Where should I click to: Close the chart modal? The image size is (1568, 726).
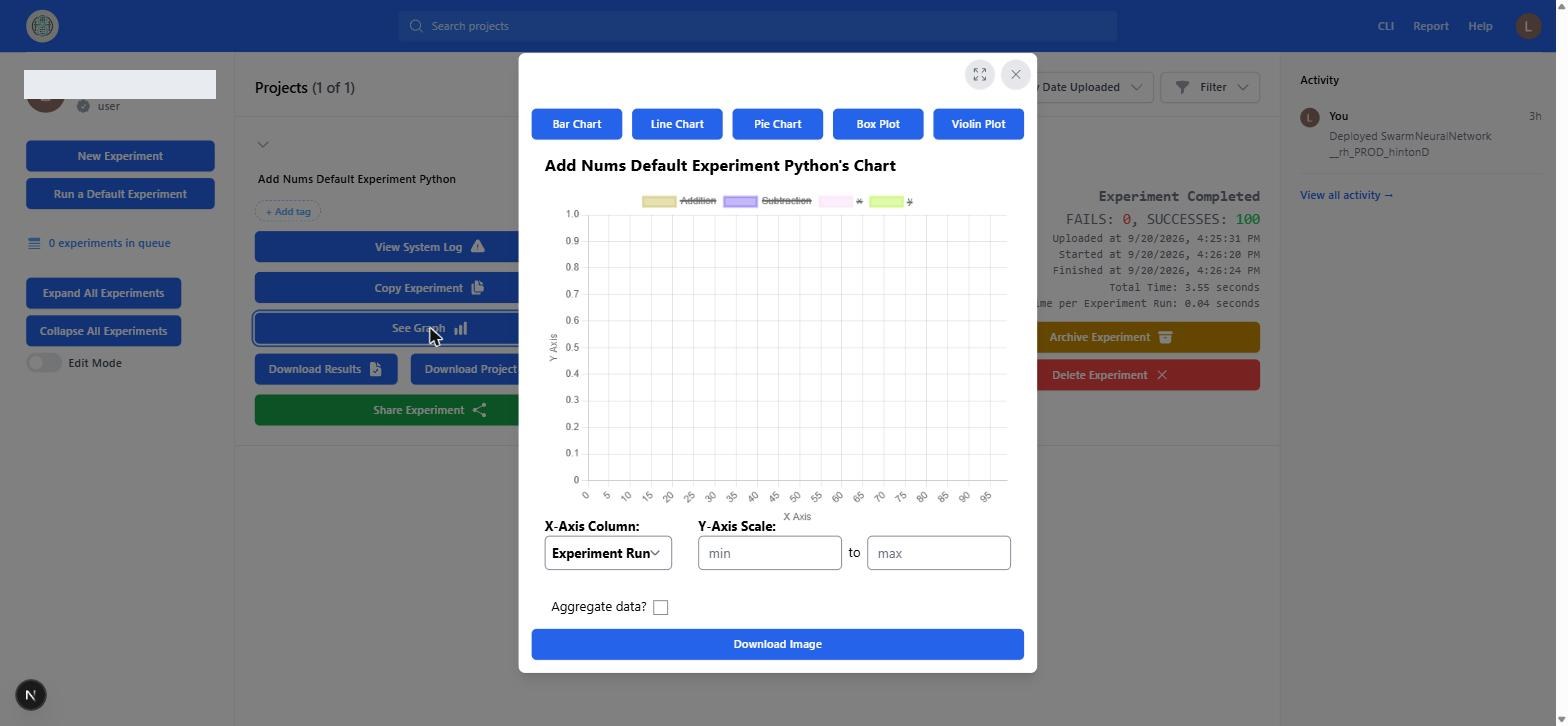click(1016, 75)
